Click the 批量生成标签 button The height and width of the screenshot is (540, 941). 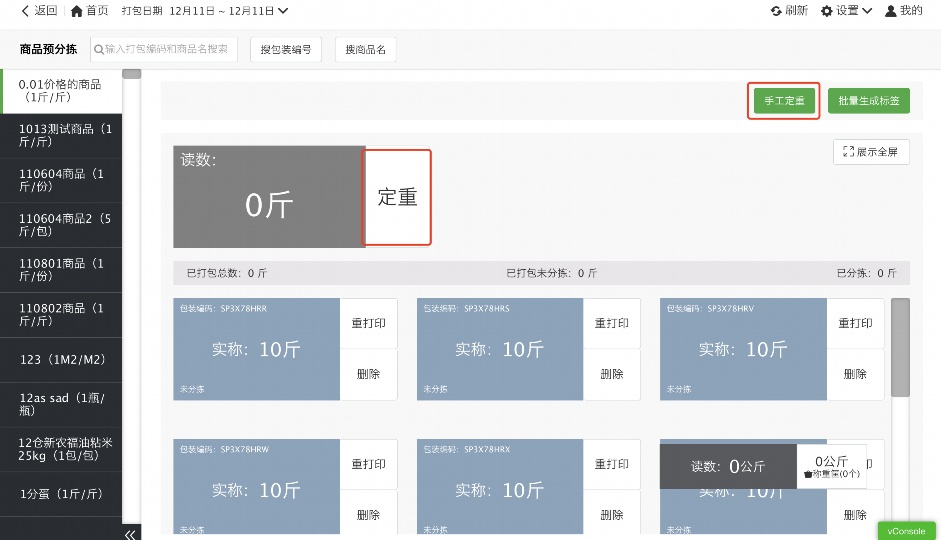click(x=868, y=101)
